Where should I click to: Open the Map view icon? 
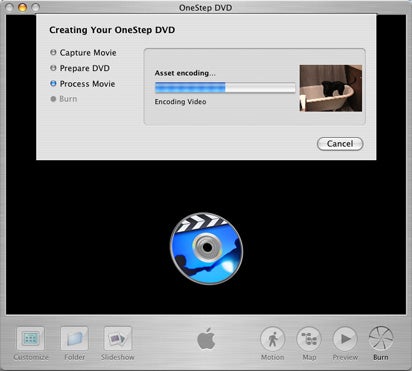[x=309, y=339]
